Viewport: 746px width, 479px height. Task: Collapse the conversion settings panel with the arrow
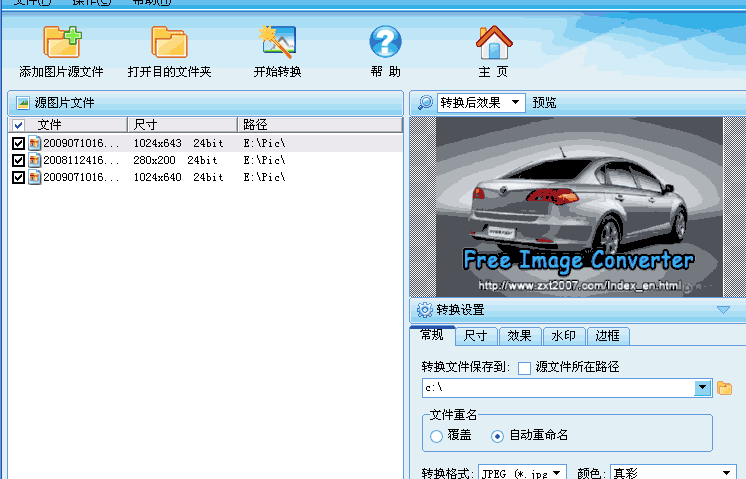723,310
